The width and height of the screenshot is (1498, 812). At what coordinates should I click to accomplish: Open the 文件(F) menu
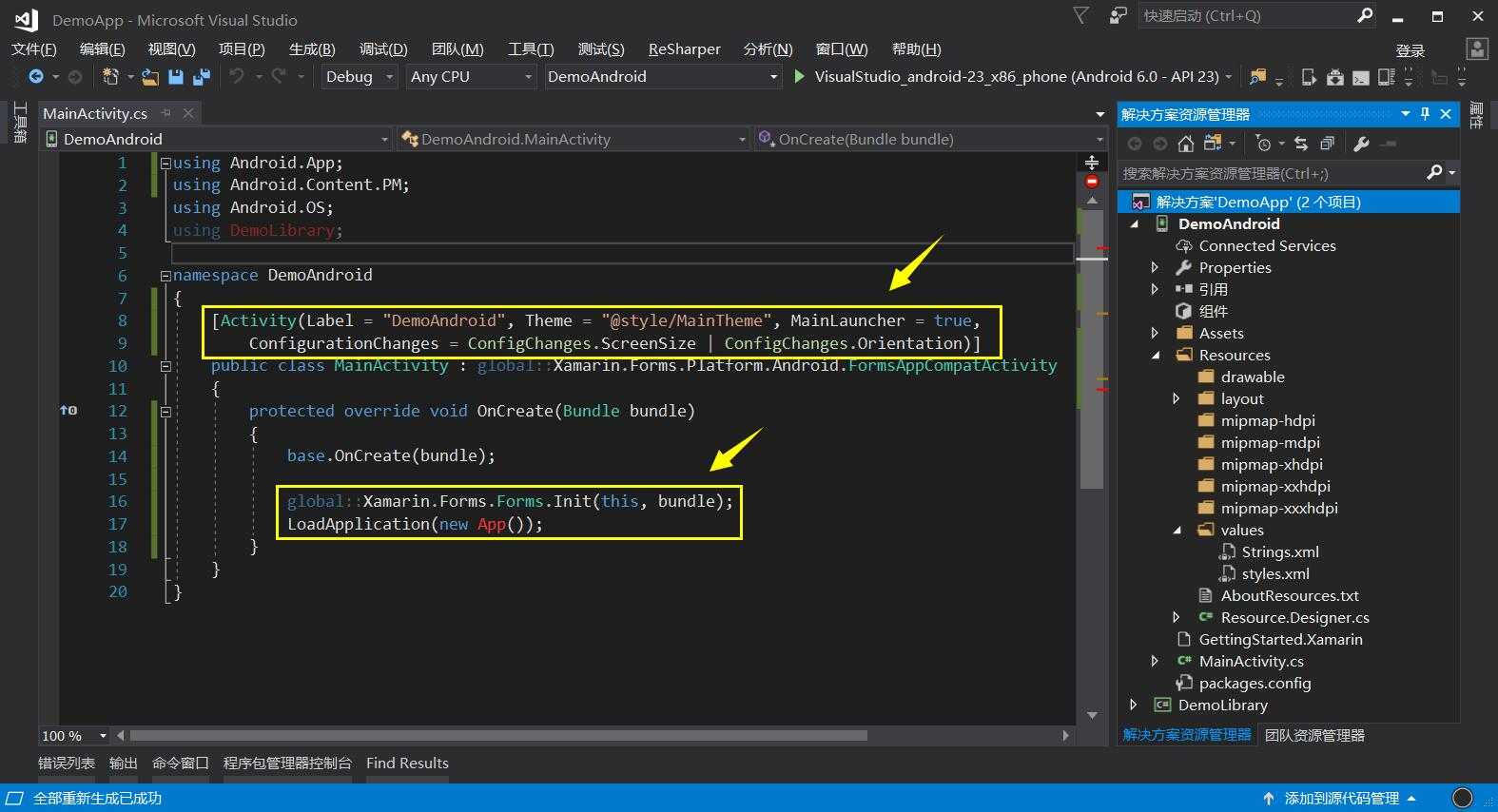pos(34,49)
